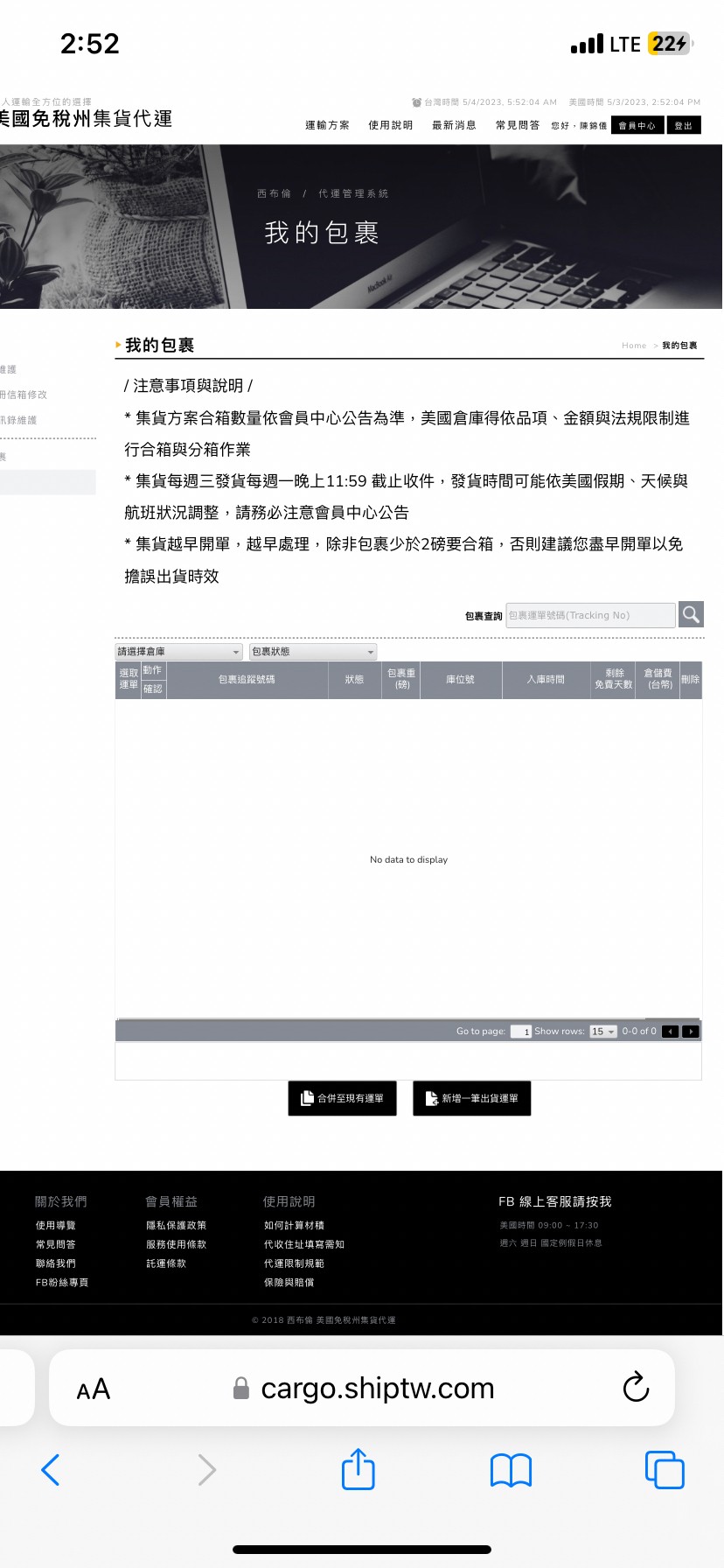
Task: Focus the Tracking No search field
Action: click(590, 615)
